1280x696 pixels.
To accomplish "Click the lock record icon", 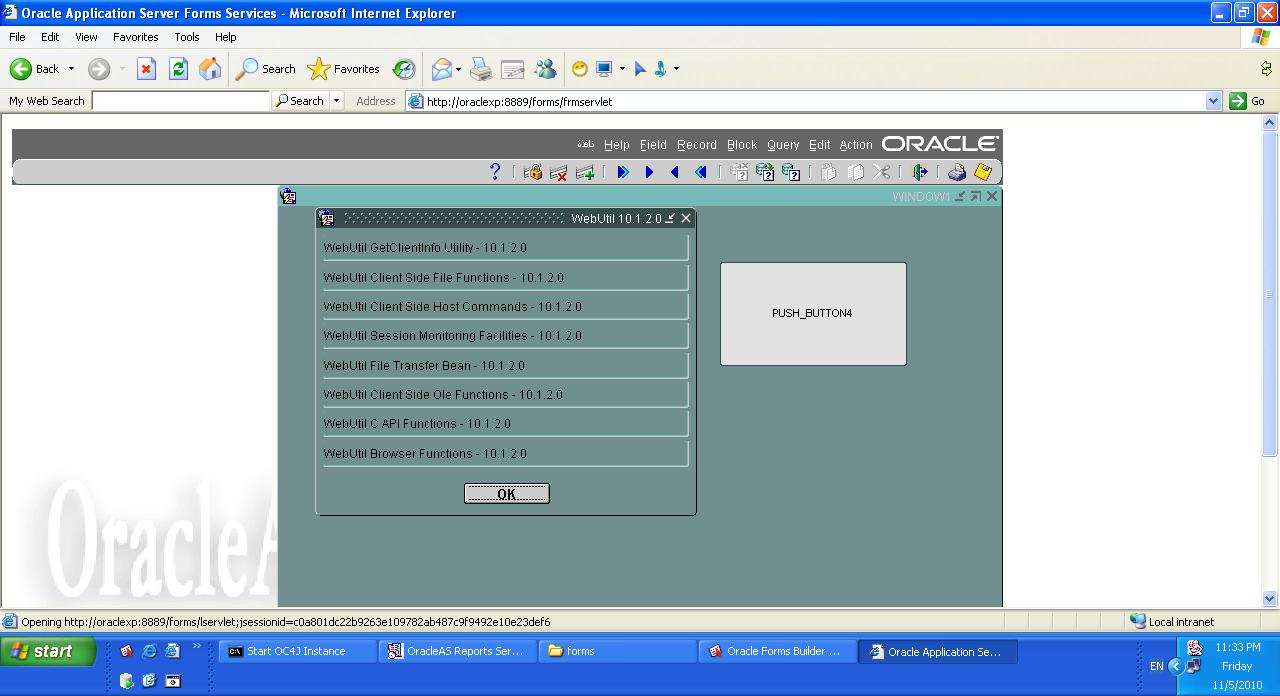I will coord(533,172).
